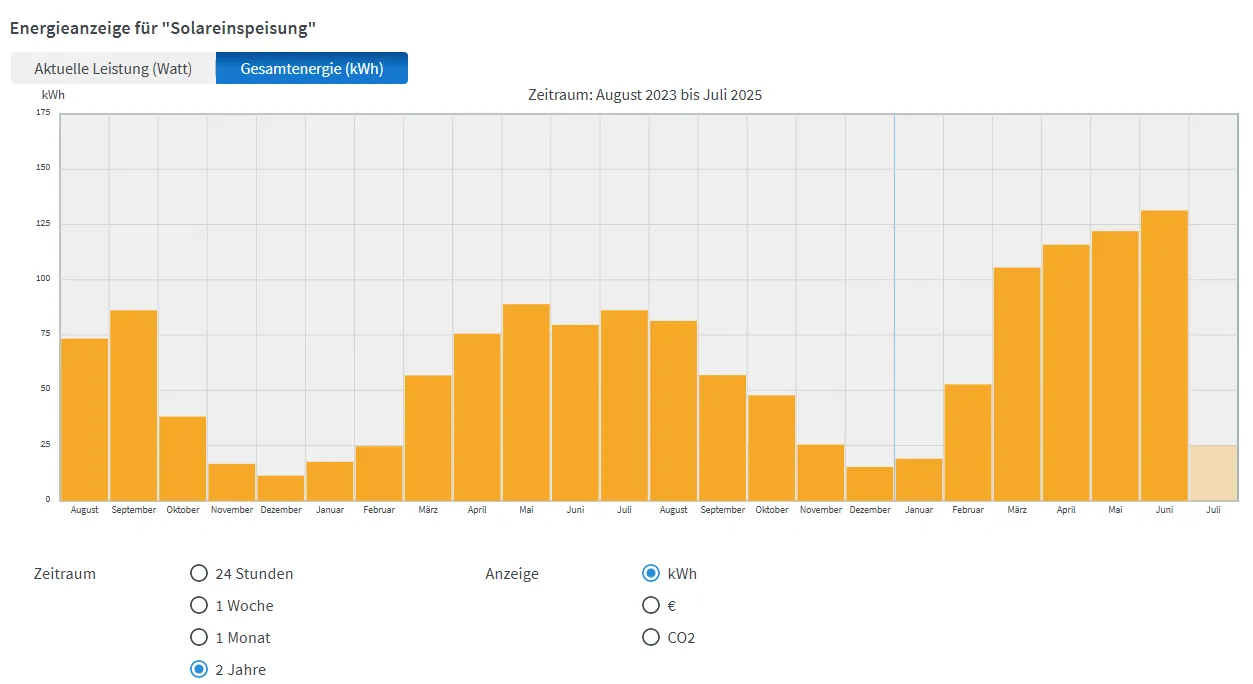Click the Oktober 2024 bar

click(772, 448)
